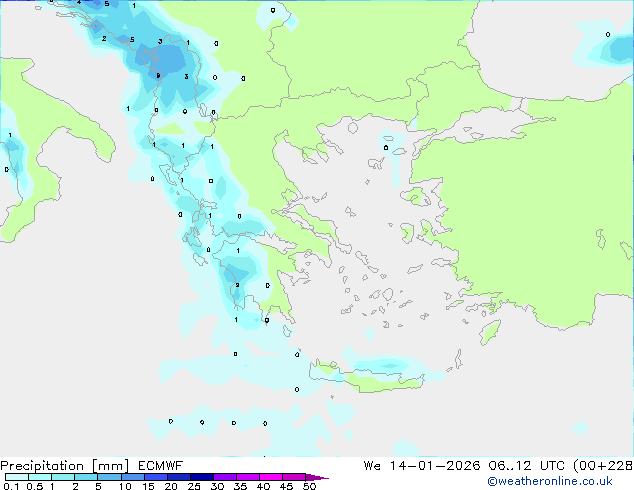Screen dimensions: 634x490
Task: Click the '0.1' legend scale label
Action: coord(11,486)
